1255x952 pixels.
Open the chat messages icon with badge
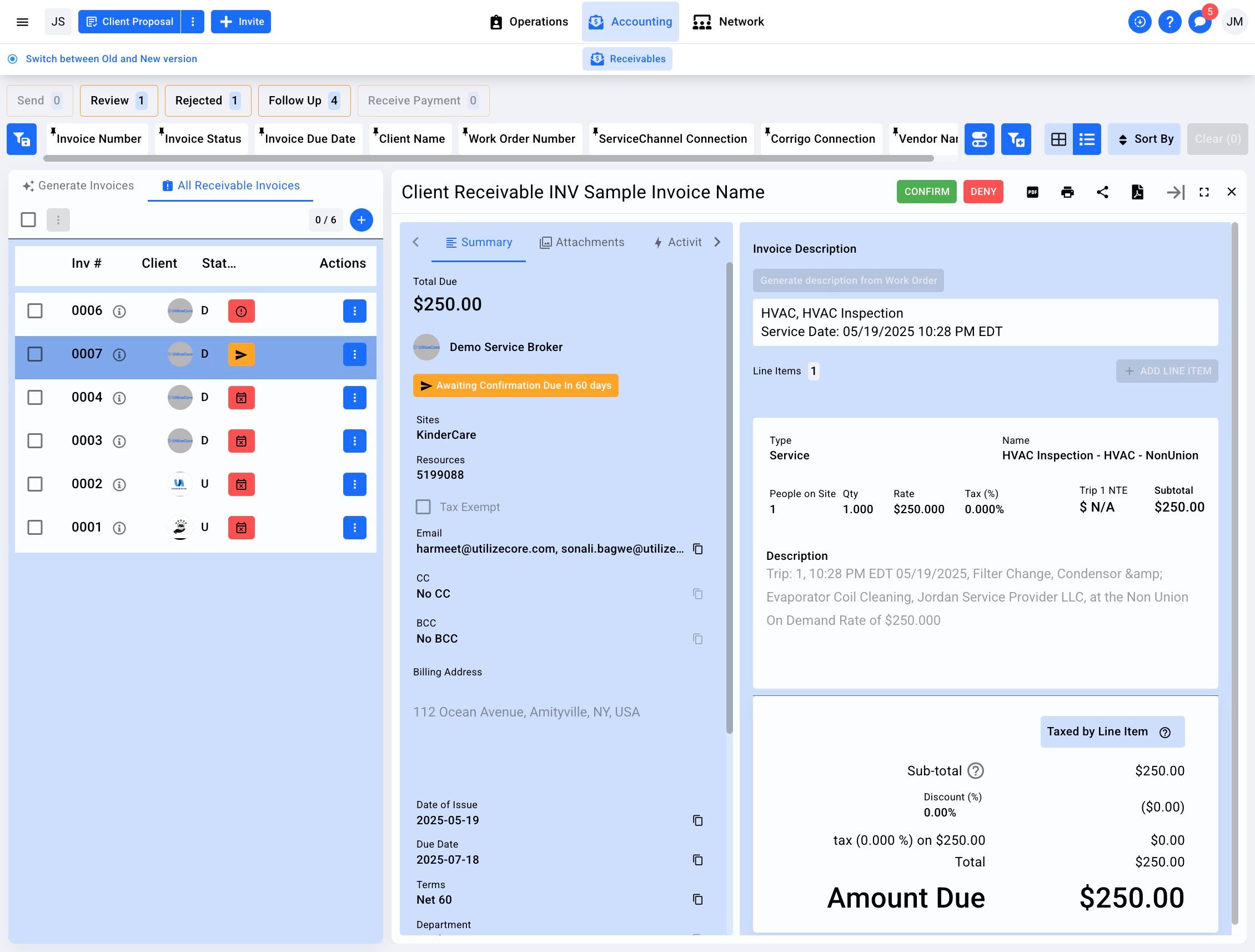(x=1199, y=22)
